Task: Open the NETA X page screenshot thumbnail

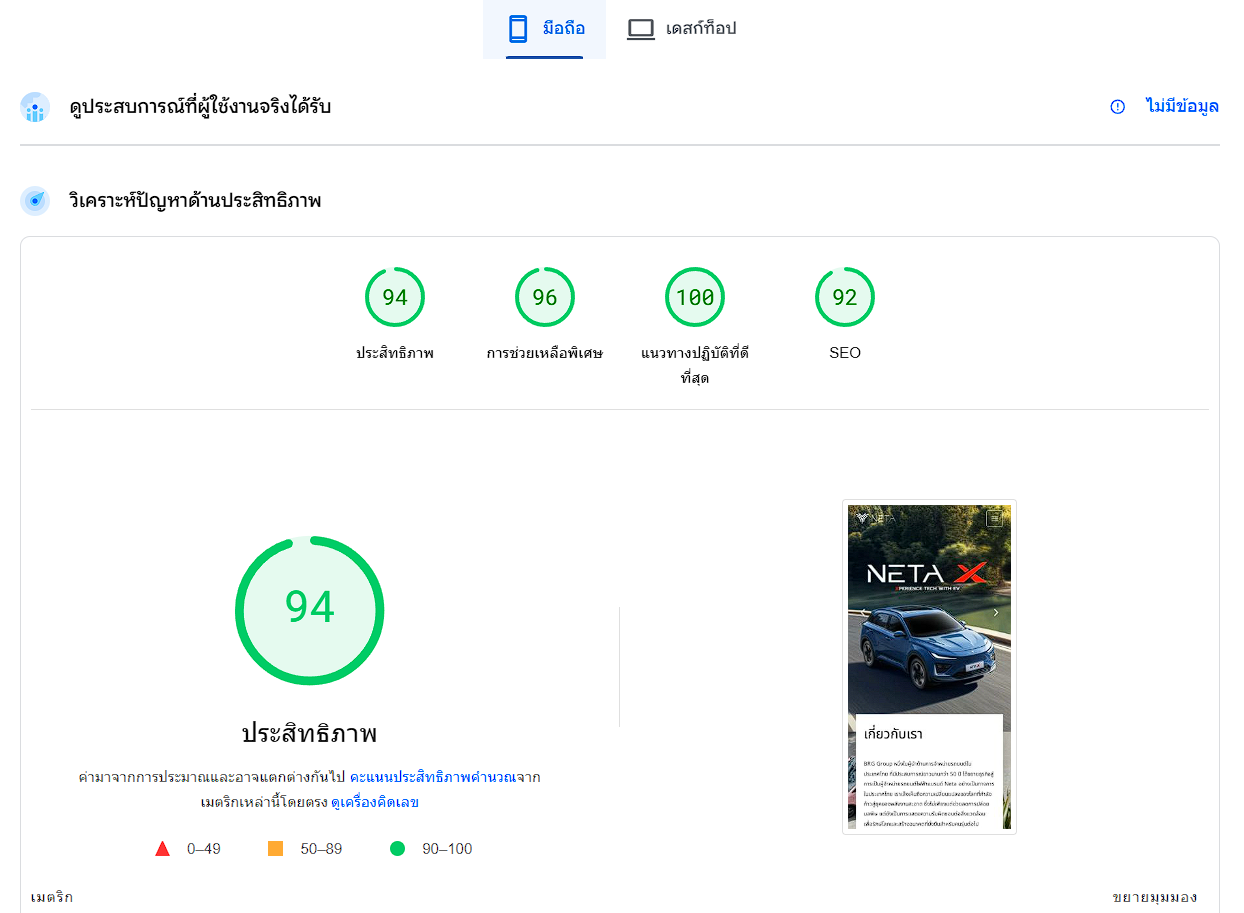Action: (930, 667)
